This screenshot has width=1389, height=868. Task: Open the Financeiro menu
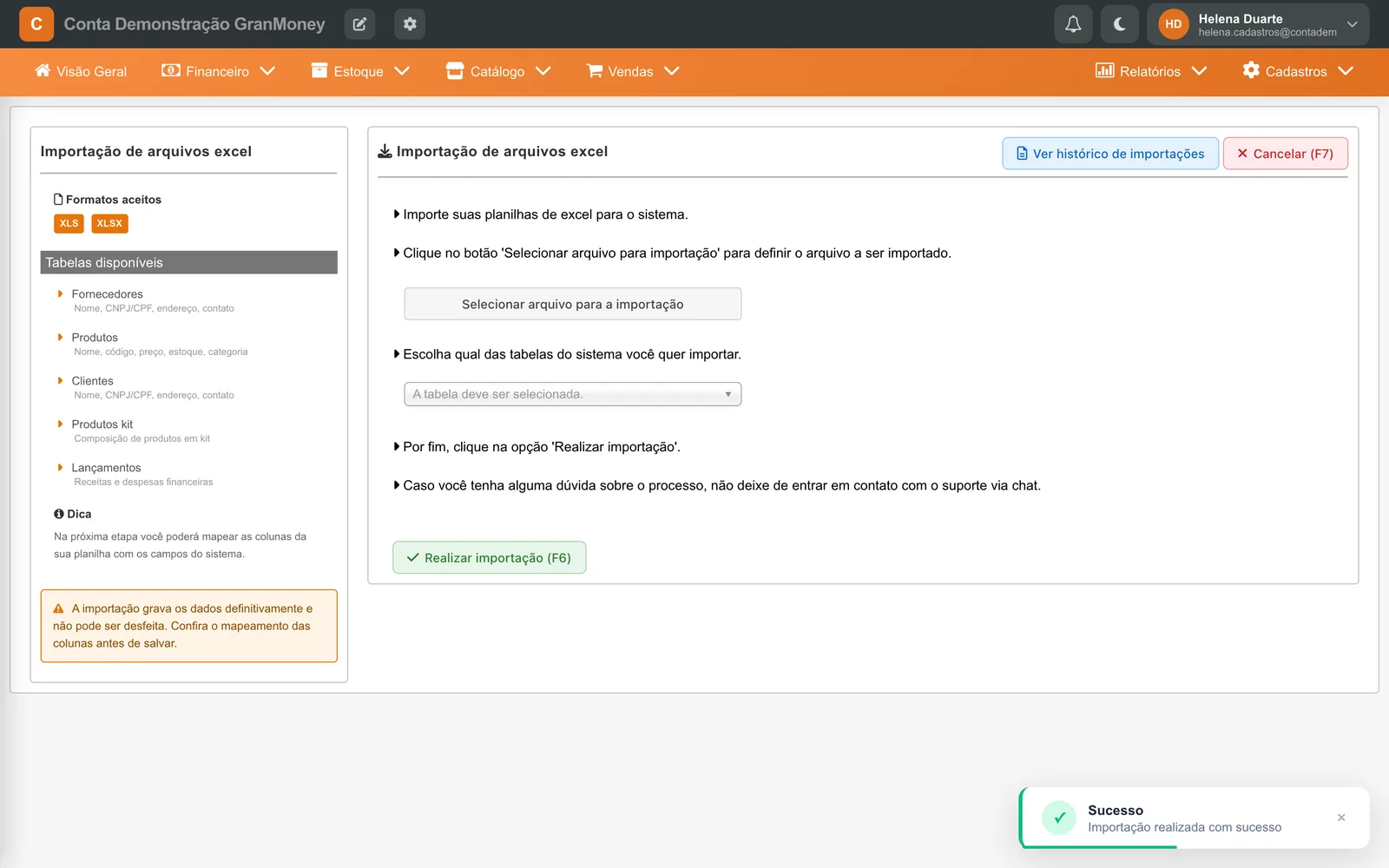(218, 71)
